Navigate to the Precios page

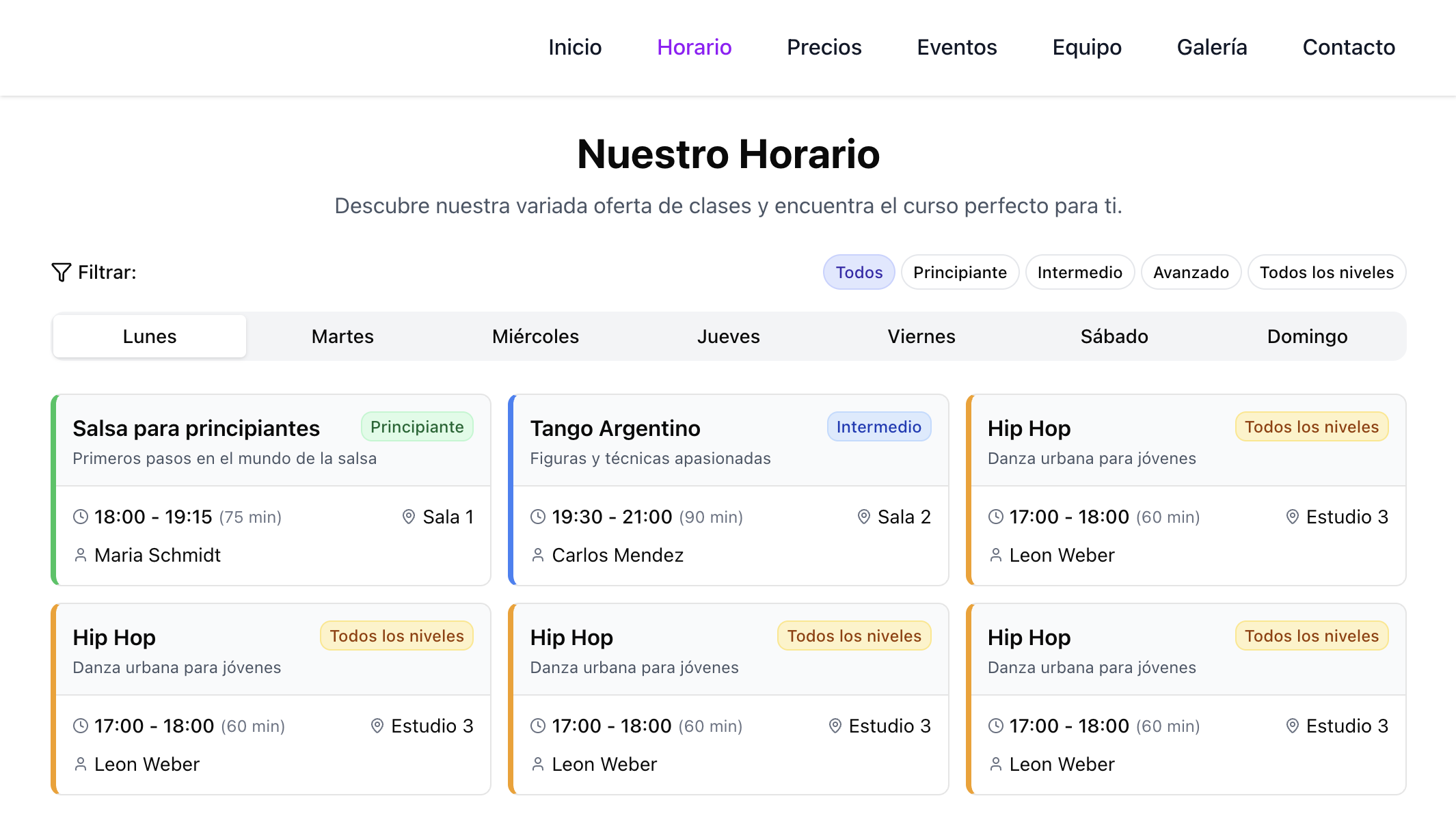coord(824,47)
